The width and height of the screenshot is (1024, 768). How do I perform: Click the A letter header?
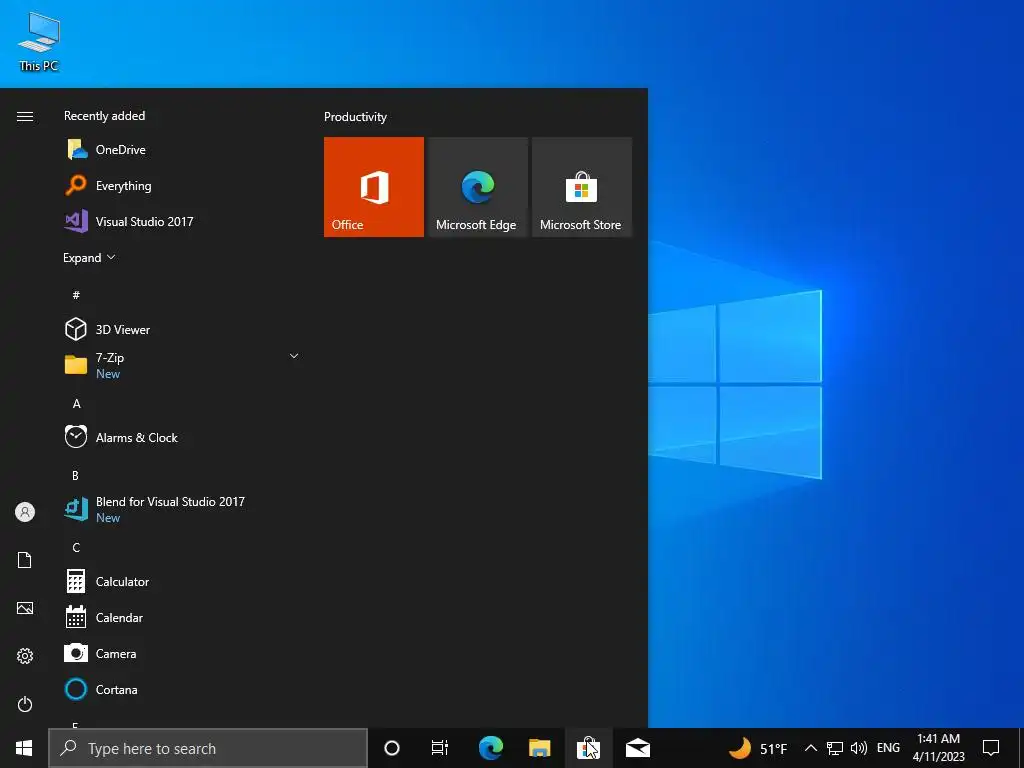click(x=76, y=404)
